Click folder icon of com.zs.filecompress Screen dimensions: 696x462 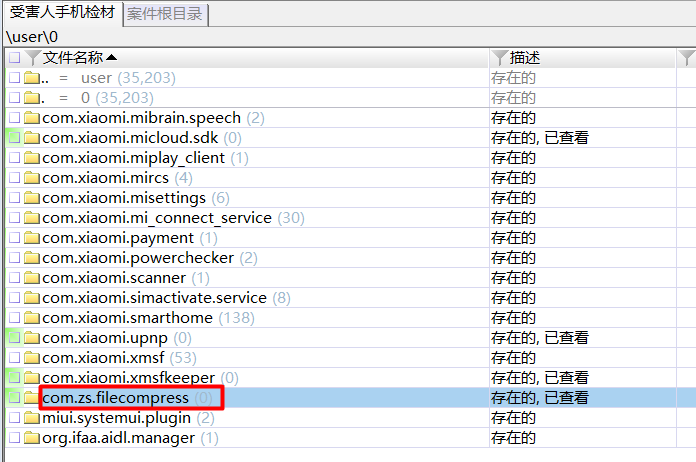tap(32, 398)
